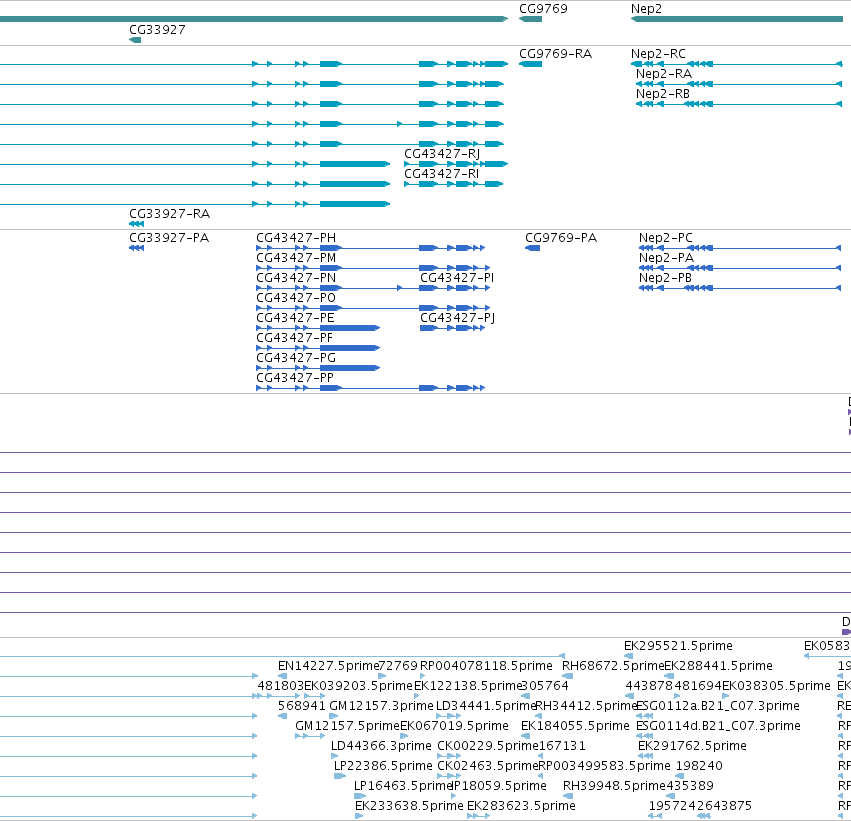Click the RP003499583.5prime EST label
The width and height of the screenshot is (851, 821).
[605, 766]
